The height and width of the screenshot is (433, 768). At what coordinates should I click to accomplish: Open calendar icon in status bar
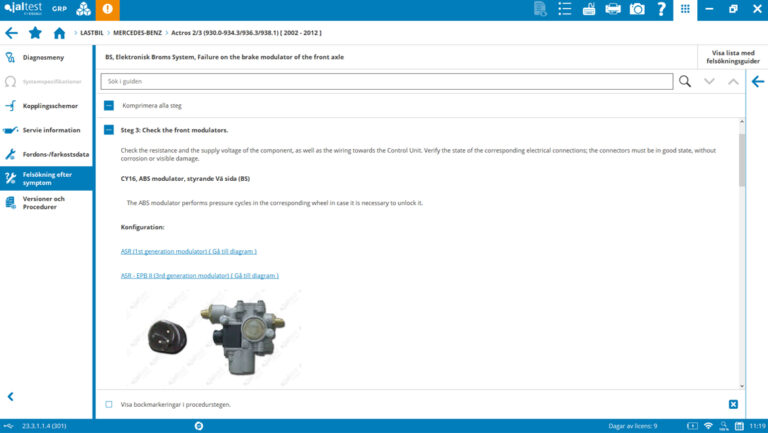point(739,426)
